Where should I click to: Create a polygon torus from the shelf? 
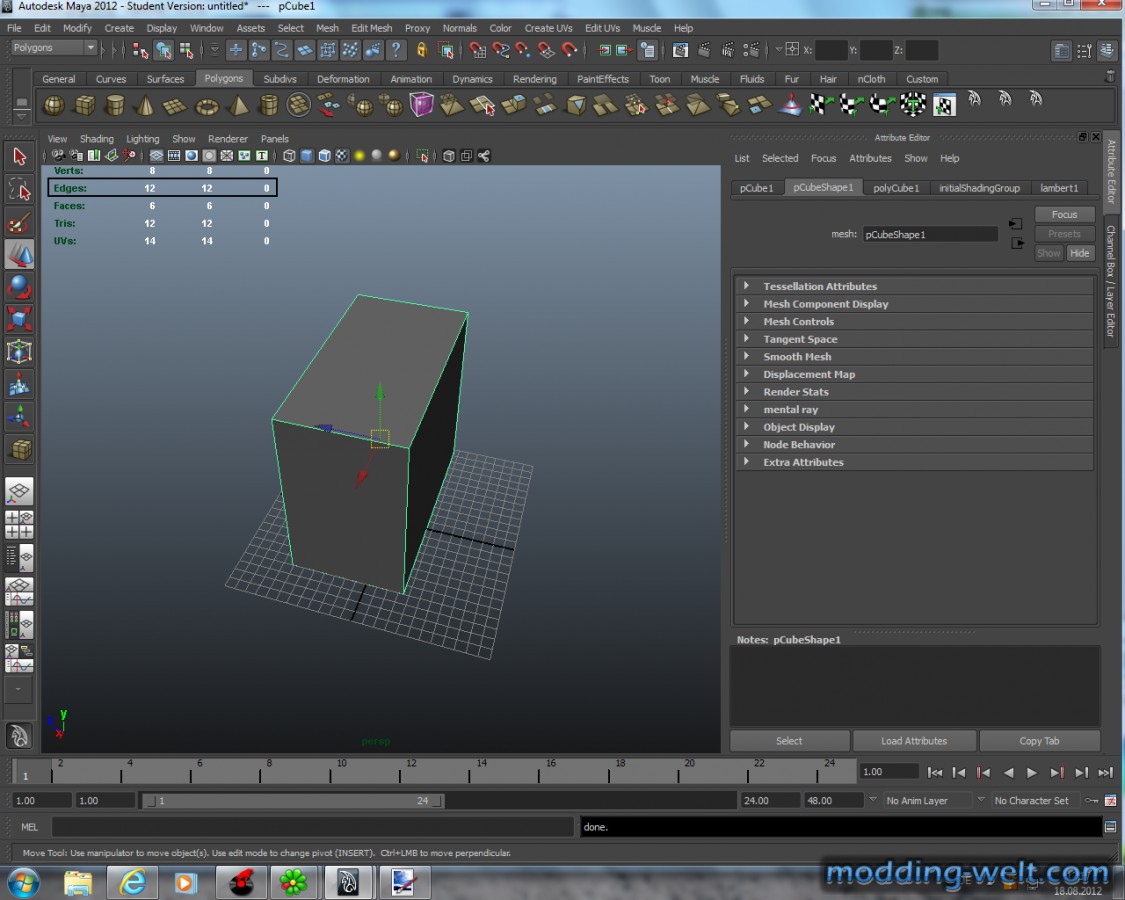207,106
